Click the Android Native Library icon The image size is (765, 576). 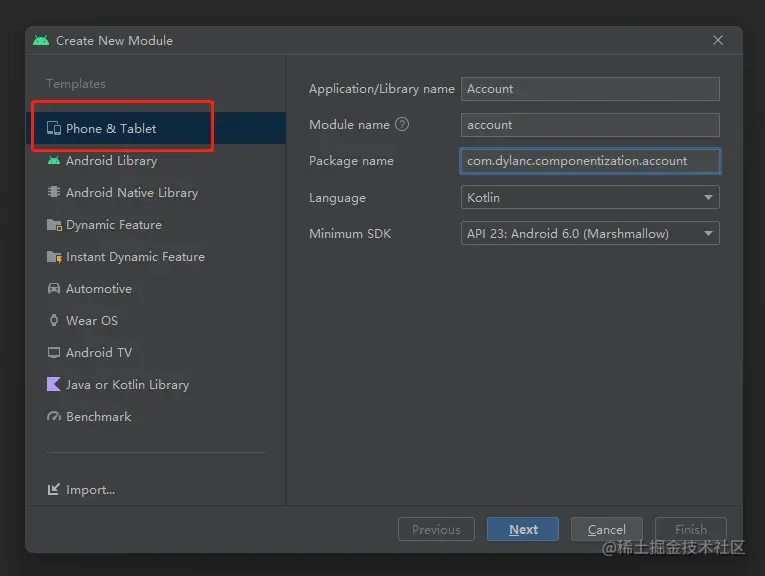coord(54,193)
